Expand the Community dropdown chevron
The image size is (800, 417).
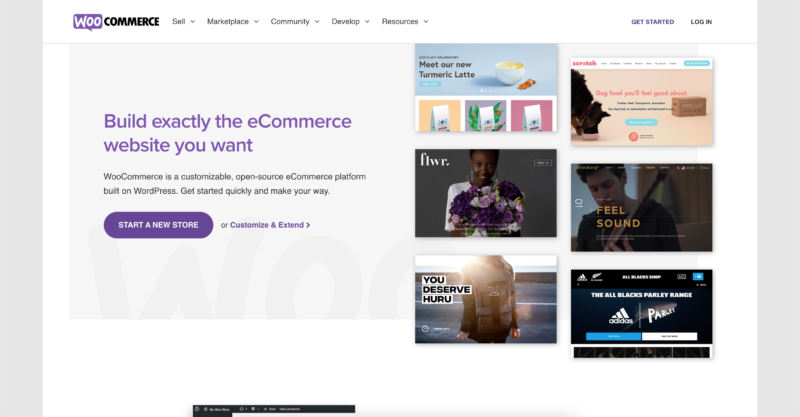coord(317,21)
